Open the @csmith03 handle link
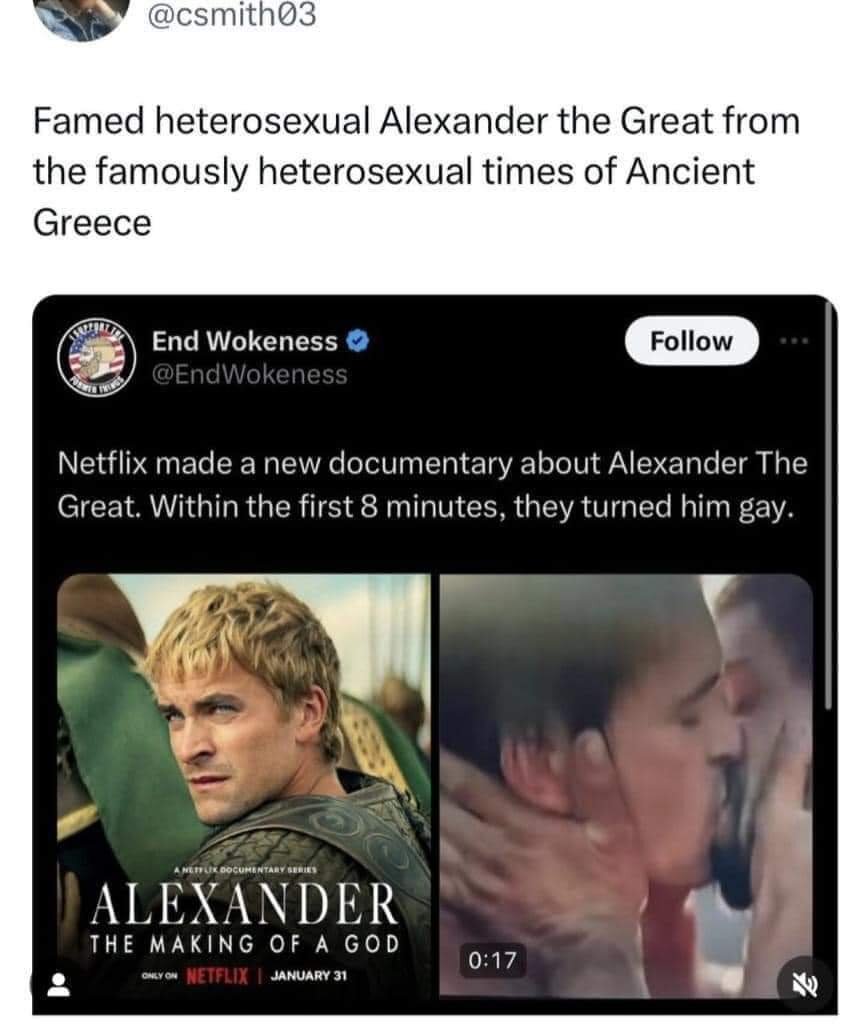 click(231, 15)
